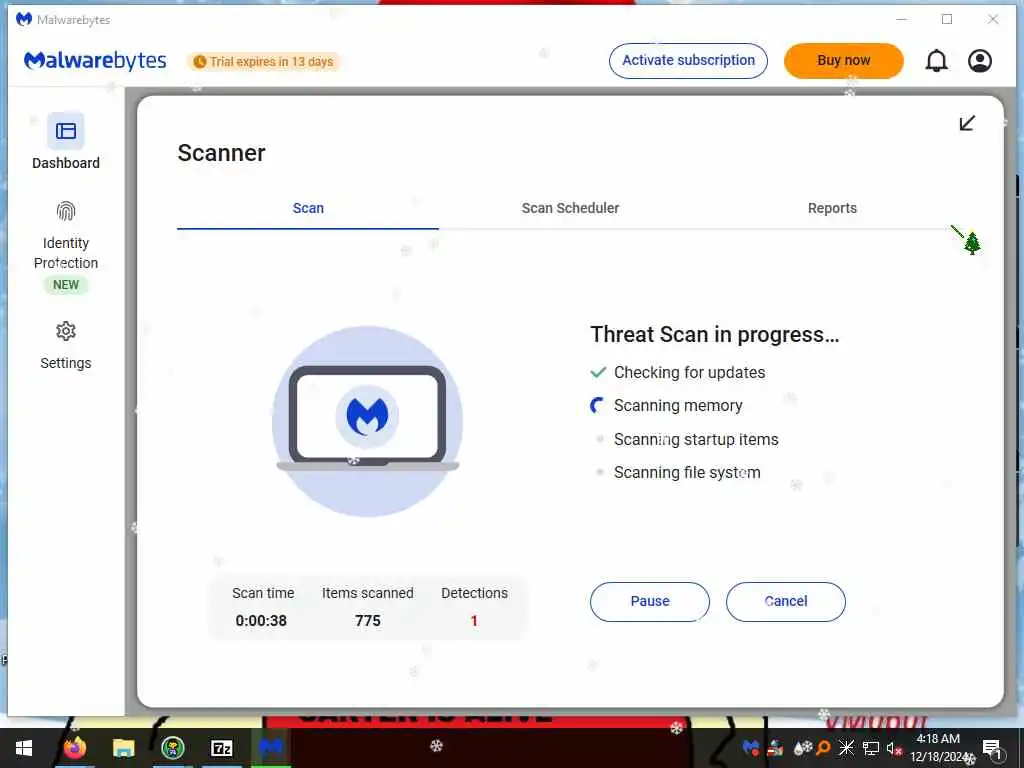The image size is (1024, 768).
Task: Switch to the Scan tab
Action: pos(308,208)
